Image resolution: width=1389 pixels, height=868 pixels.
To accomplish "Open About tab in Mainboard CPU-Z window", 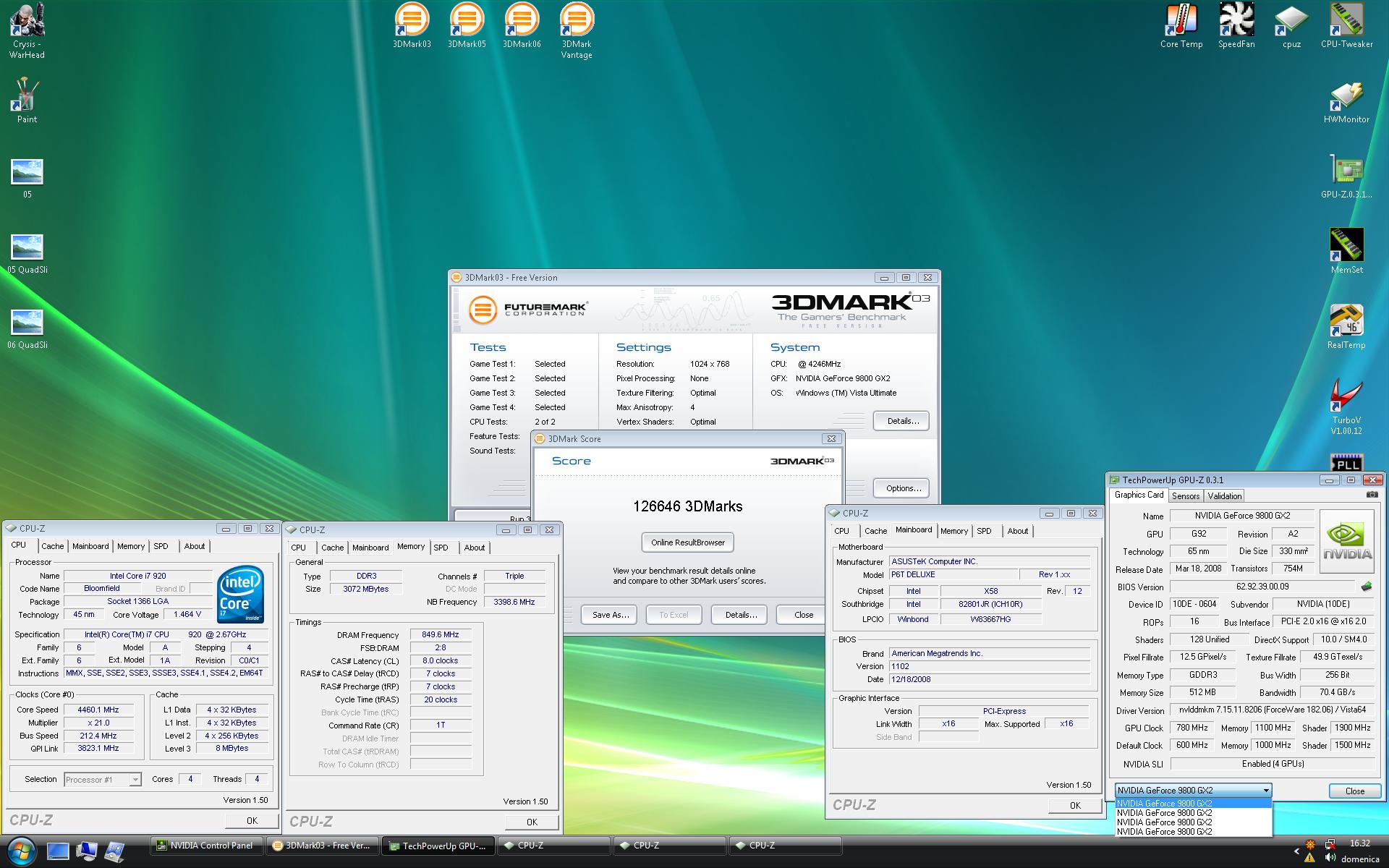I will [1018, 531].
